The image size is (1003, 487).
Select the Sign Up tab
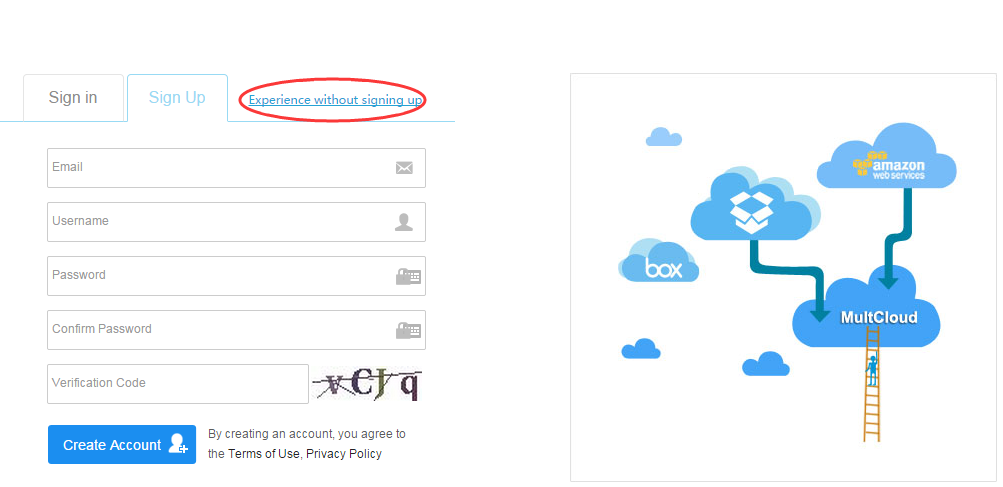click(177, 97)
